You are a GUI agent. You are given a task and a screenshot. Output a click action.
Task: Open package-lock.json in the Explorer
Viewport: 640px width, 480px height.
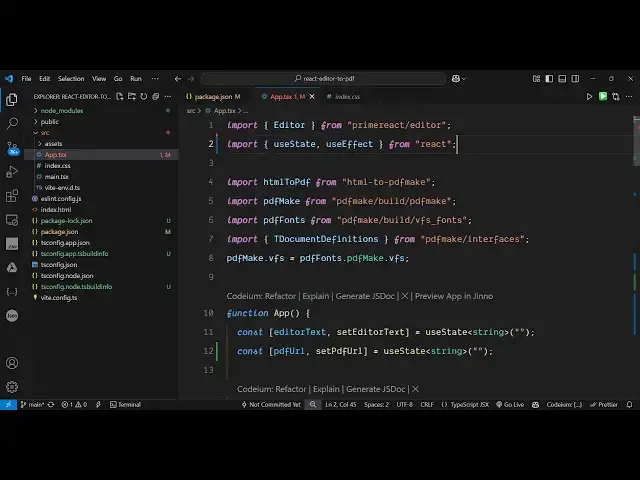[x=66, y=221]
